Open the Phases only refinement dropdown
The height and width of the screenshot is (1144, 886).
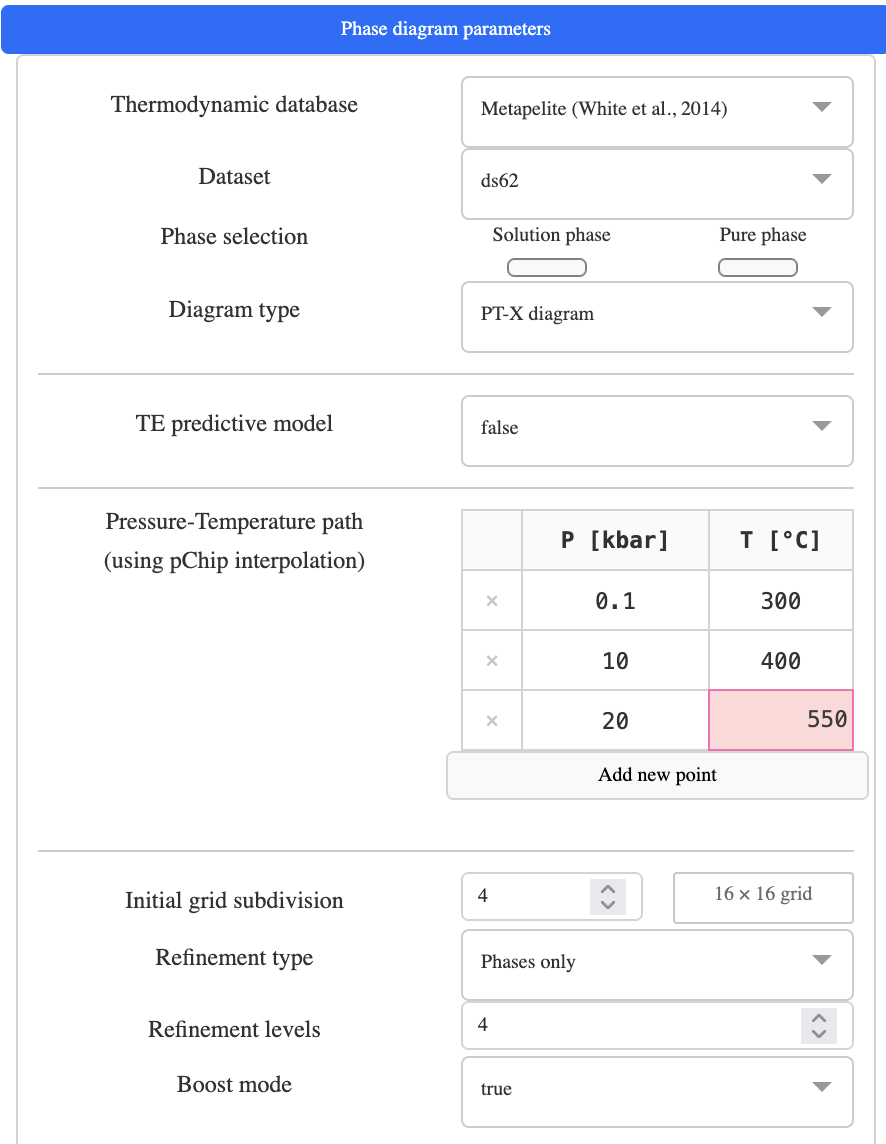[x=657, y=965]
